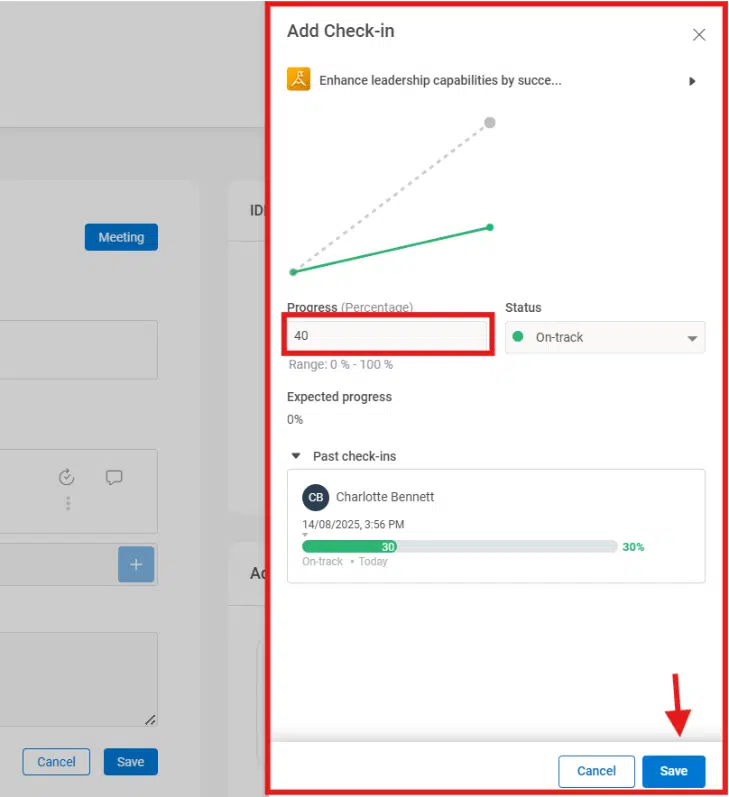Click the CB avatar of Charlotte Bennett
The image size is (729, 797).
(x=316, y=497)
